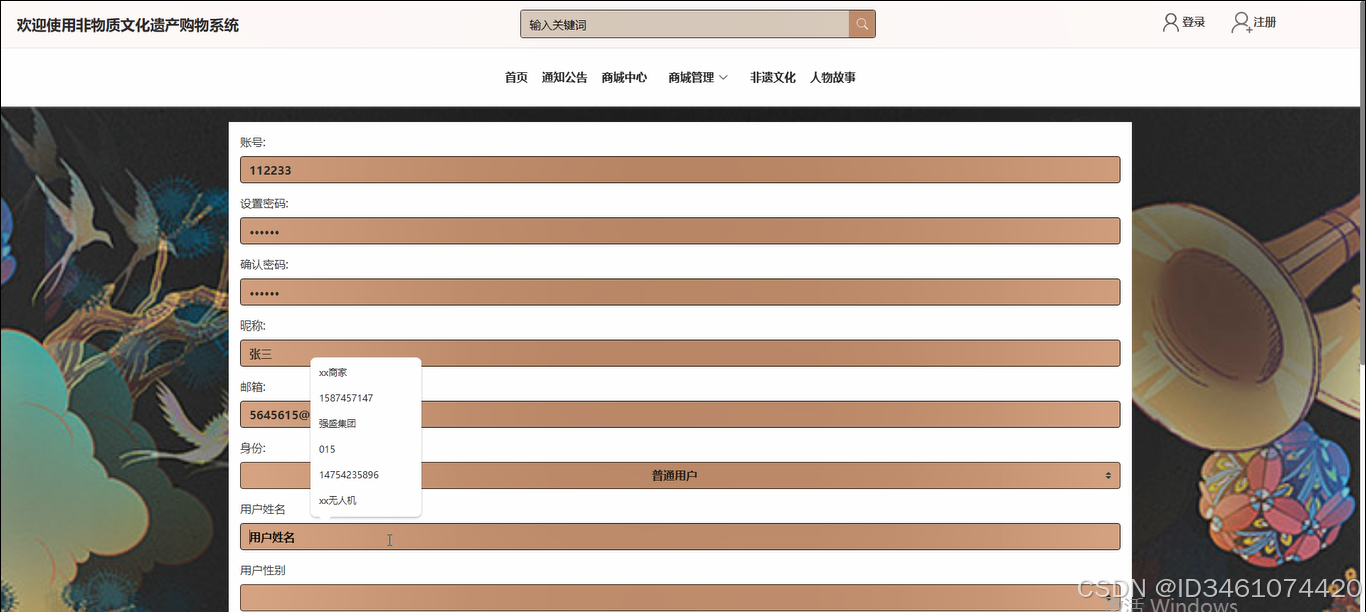Open 通知公告 menu item
1366x612 pixels.
click(564, 77)
